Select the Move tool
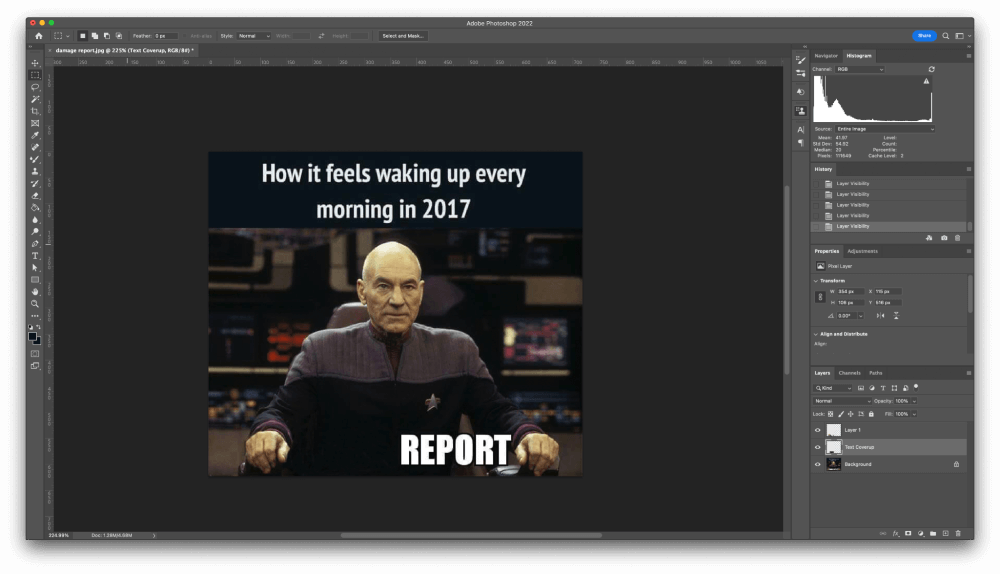The height and width of the screenshot is (574, 1000). [35, 63]
